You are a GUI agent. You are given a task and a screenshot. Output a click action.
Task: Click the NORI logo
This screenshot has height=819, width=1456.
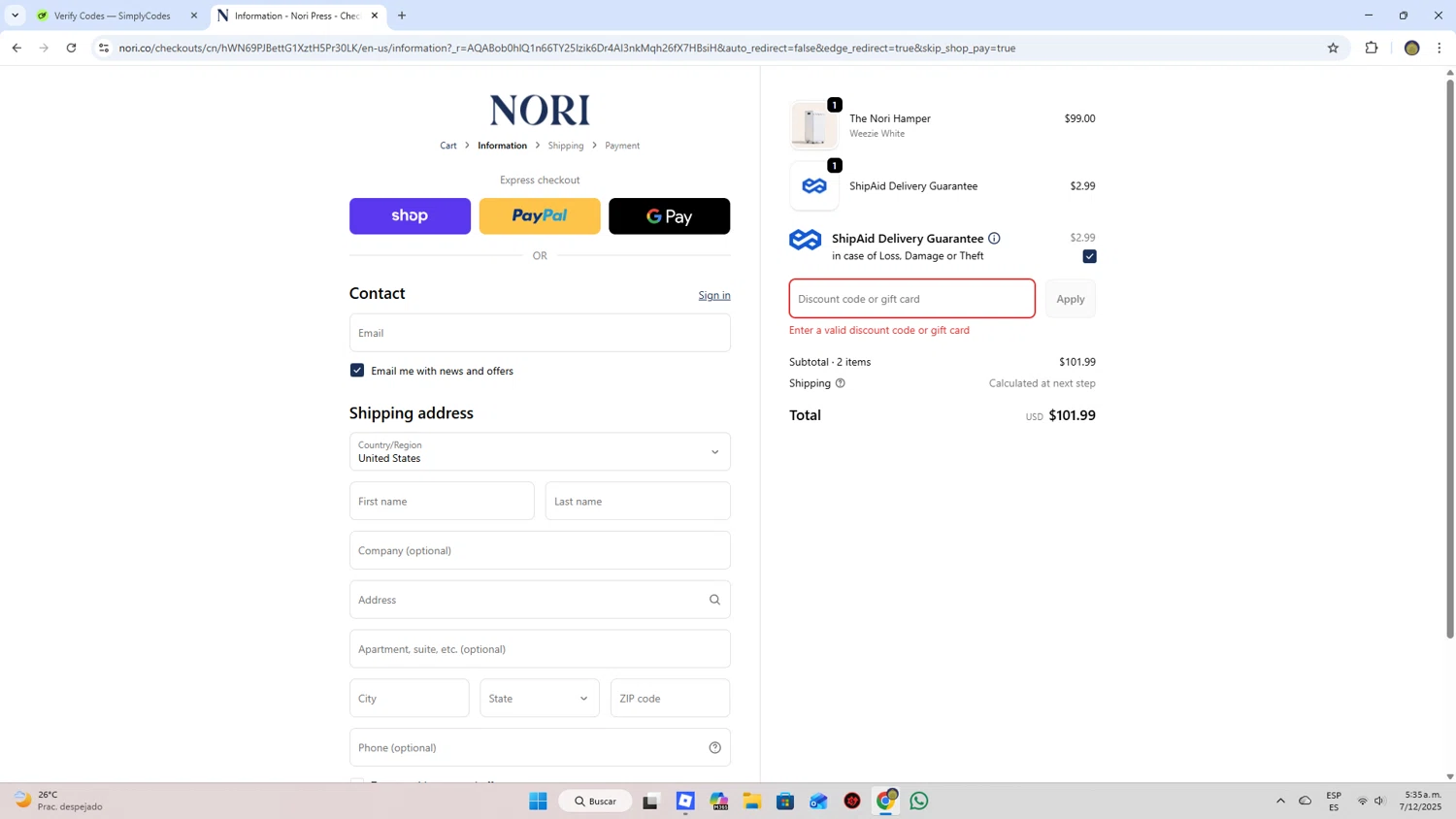(x=540, y=110)
